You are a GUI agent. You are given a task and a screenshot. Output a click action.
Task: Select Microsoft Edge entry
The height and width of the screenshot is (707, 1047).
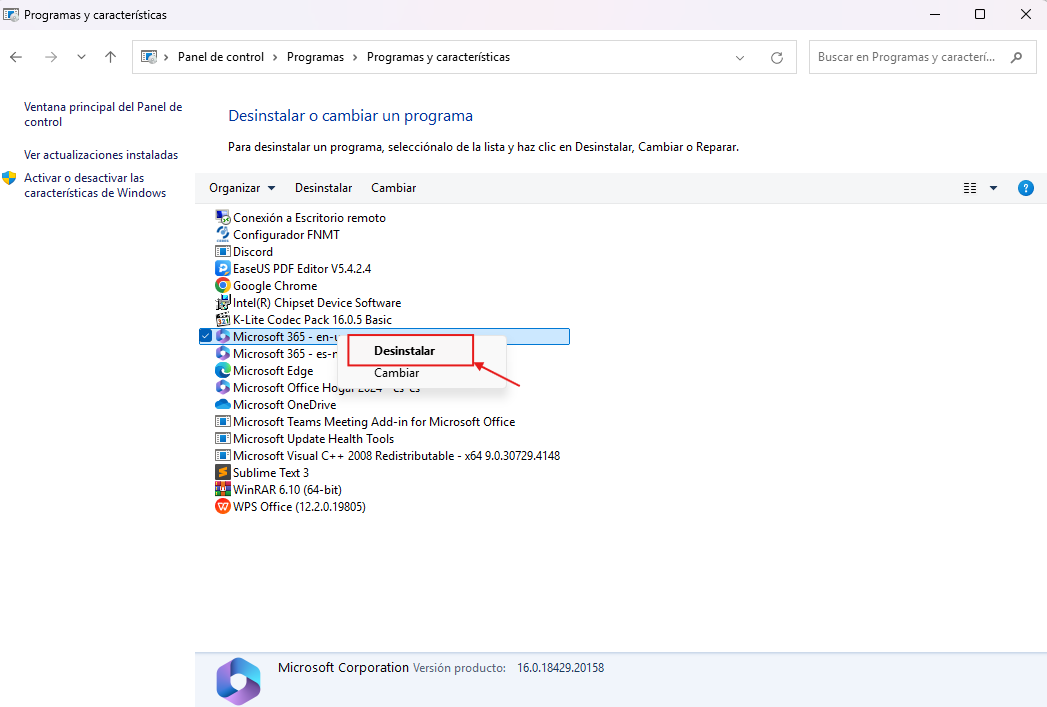point(273,371)
